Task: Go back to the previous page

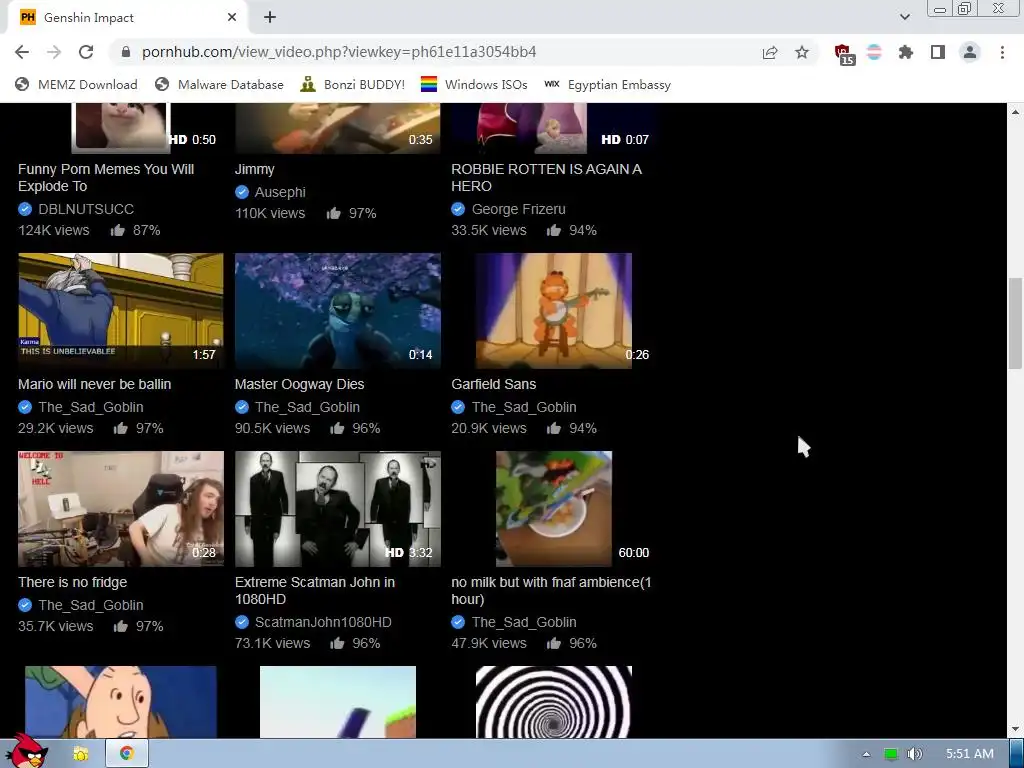Action: (22, 52)
